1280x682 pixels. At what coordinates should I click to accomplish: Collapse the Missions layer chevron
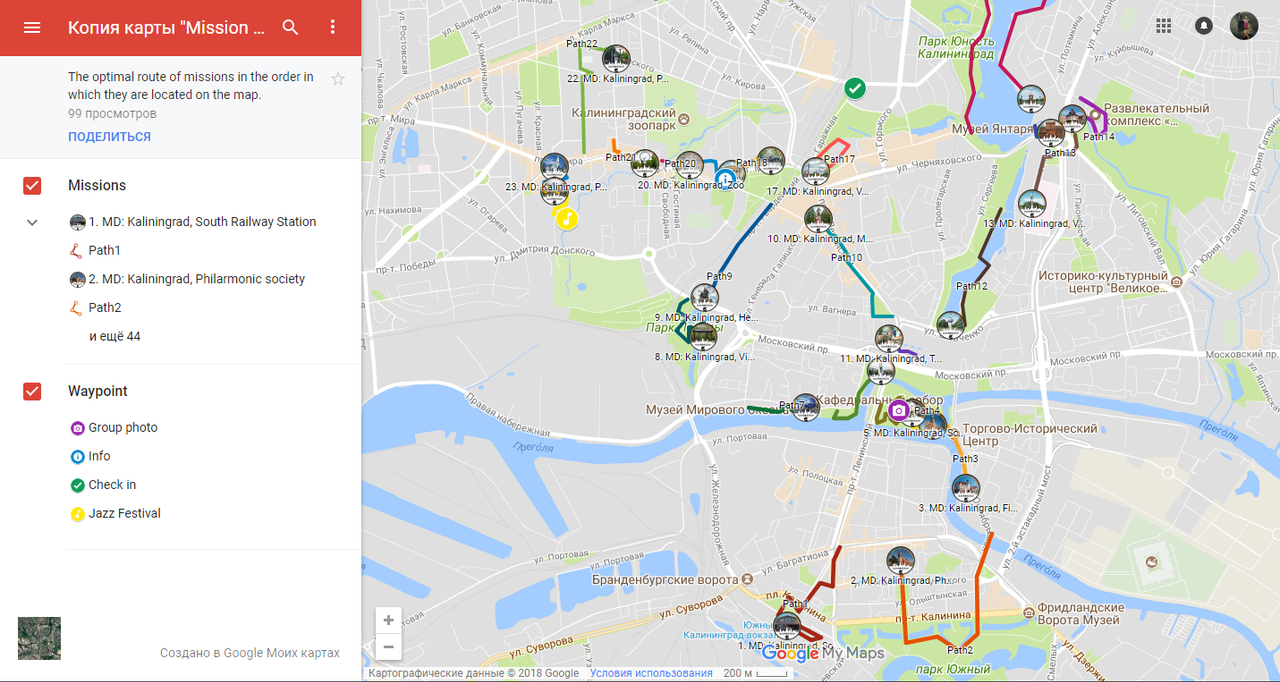32,222
